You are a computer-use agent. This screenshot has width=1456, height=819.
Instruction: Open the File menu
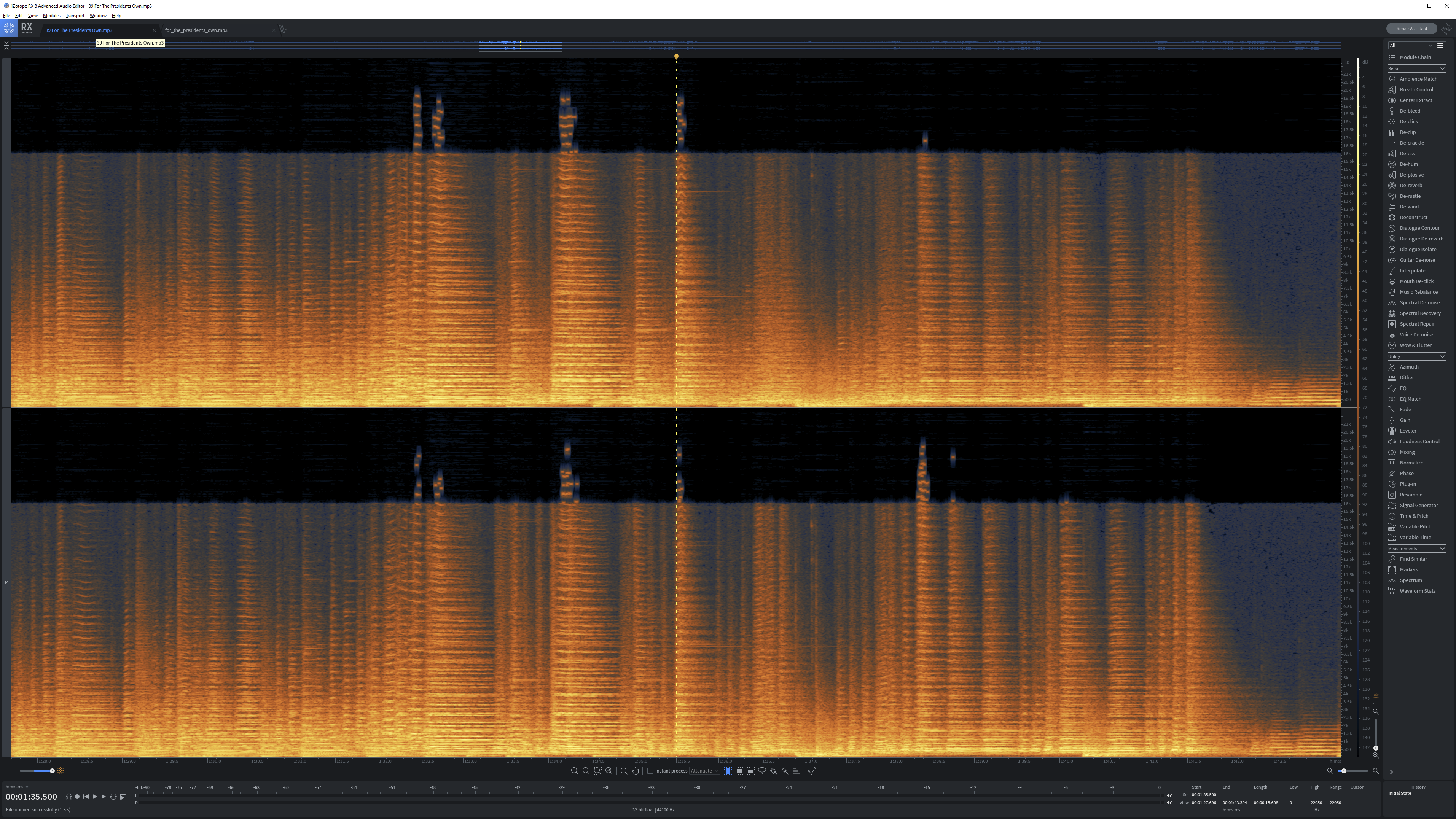pos(6,15)
